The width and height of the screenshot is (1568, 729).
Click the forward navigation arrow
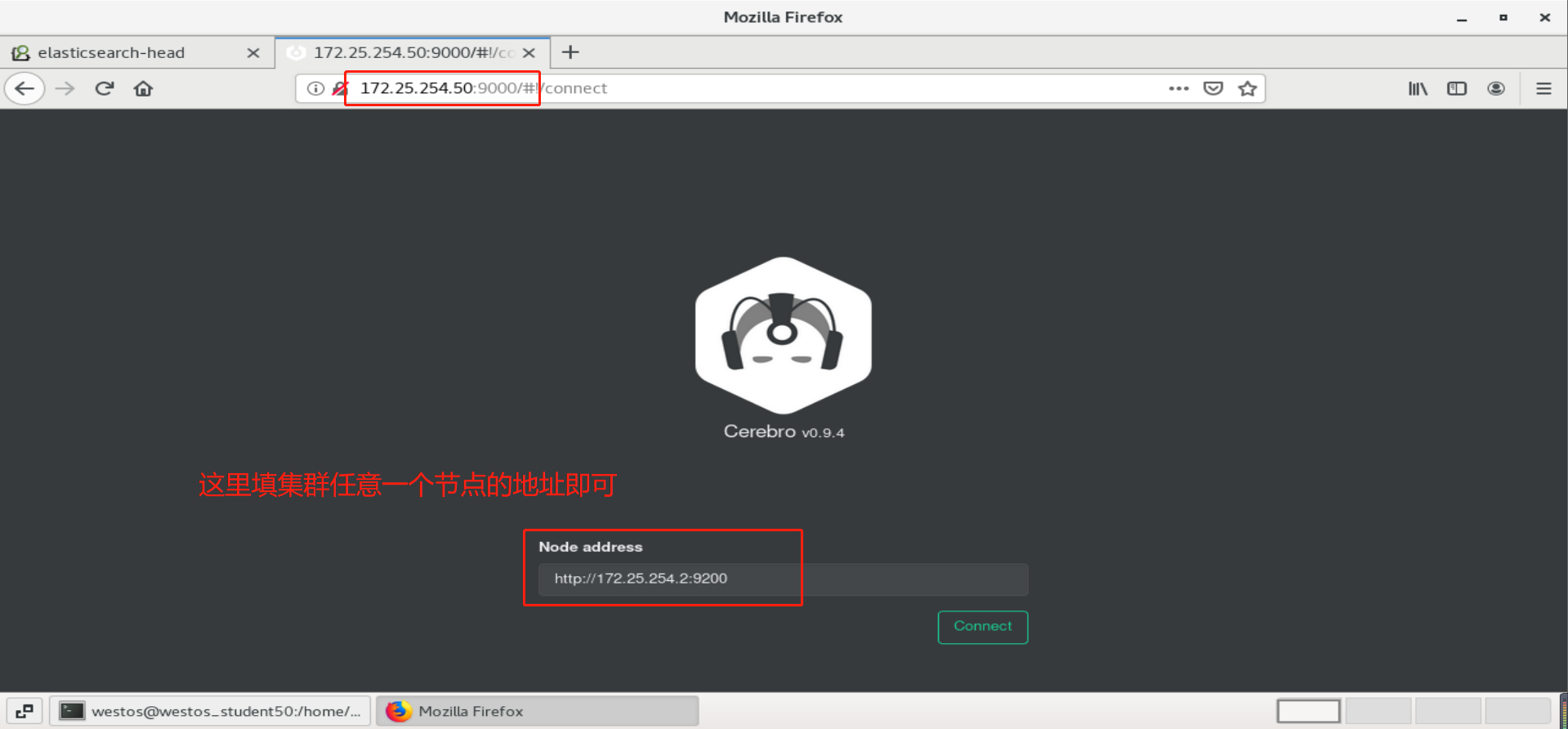(x=65, y=88)
